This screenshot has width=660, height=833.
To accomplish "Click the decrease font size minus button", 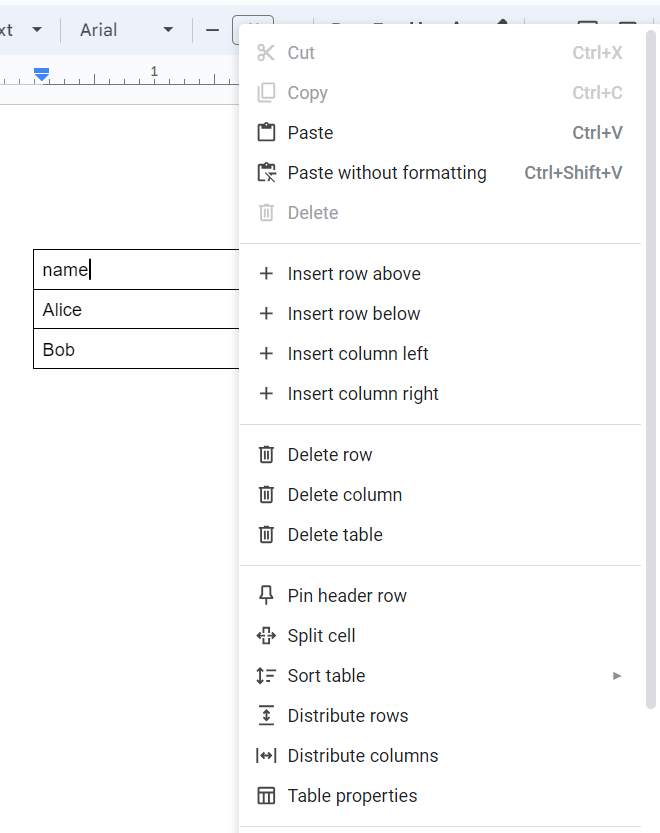I will point(212,30).
